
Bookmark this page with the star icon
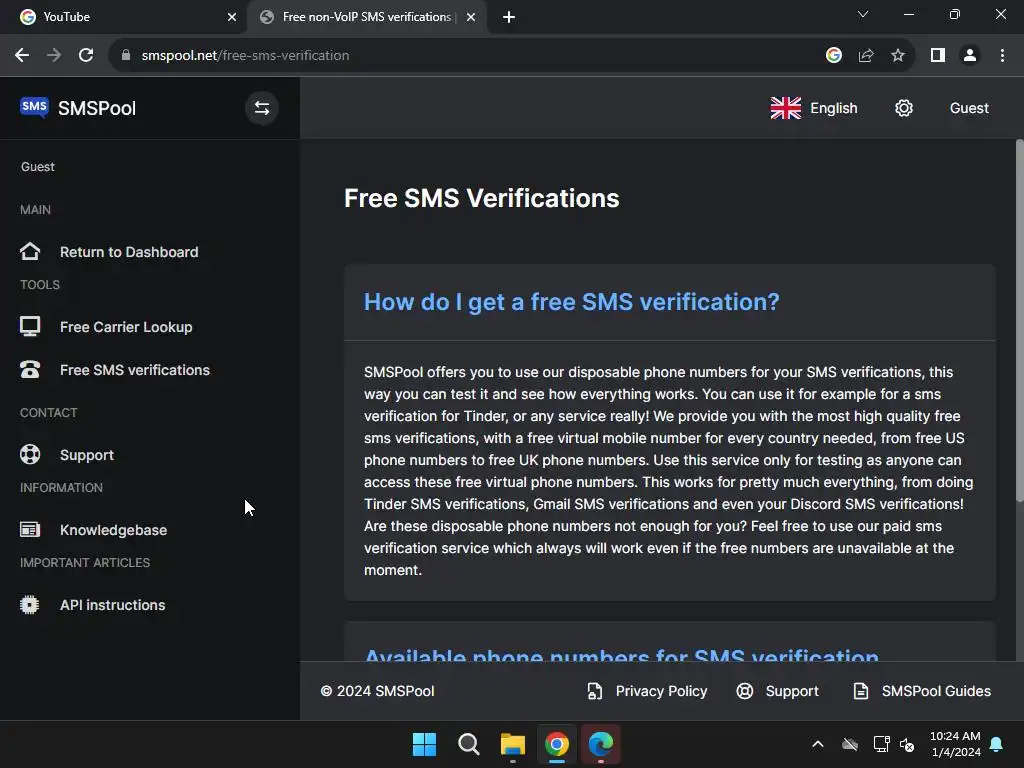click(898, 56)
